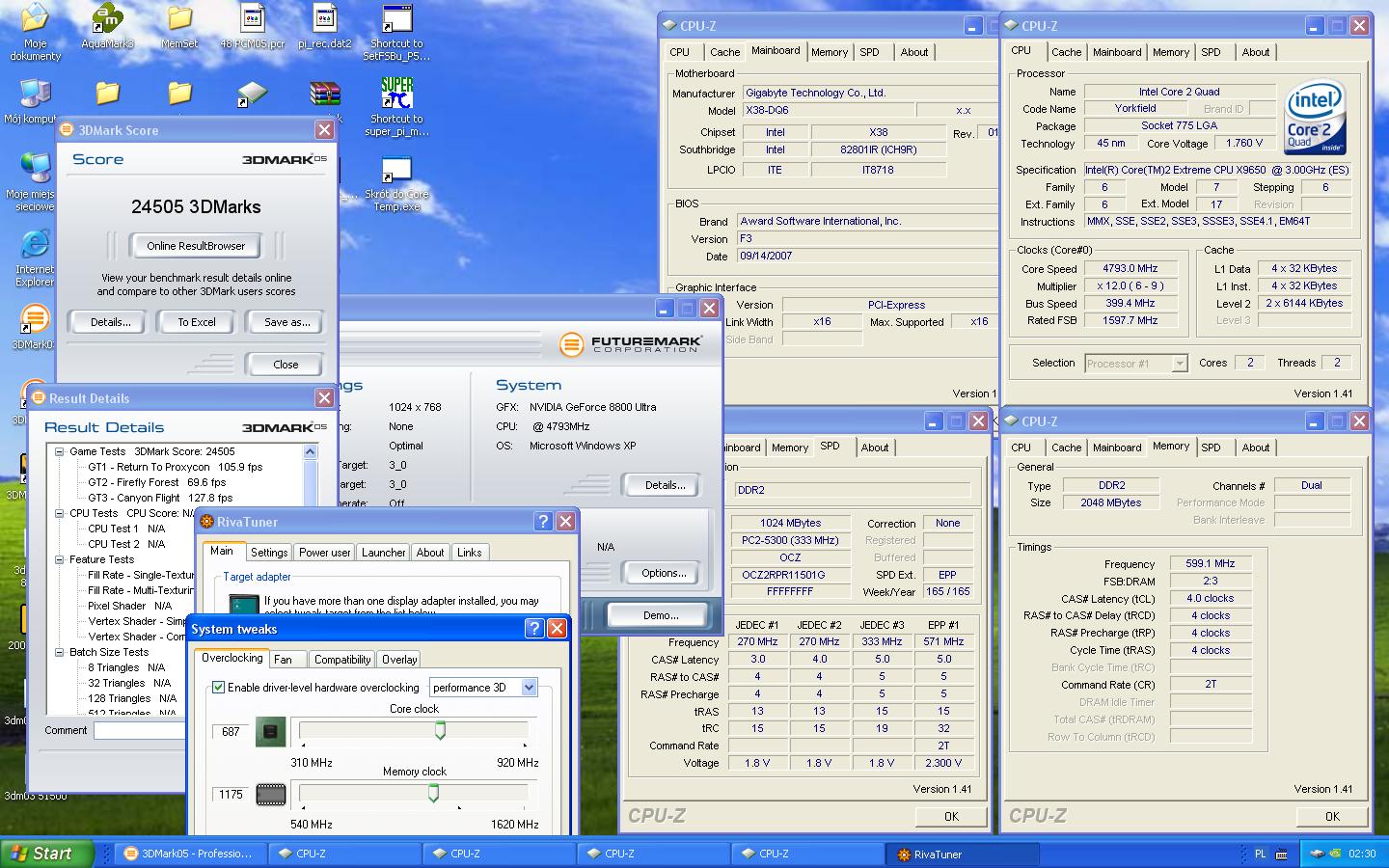Click the Core clock slider handle
This screenshot has height=868, width=1389.
click(440, 731)
